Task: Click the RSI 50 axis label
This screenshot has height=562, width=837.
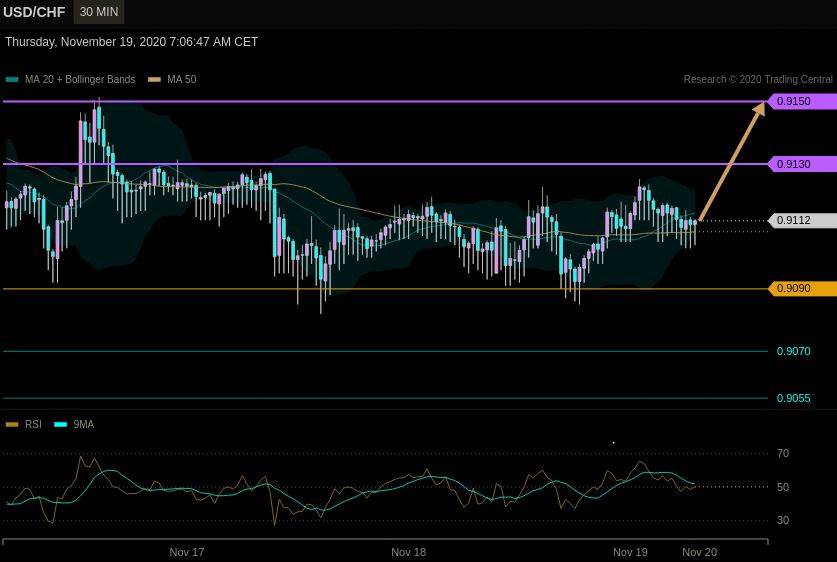Action: pos(783,487)
